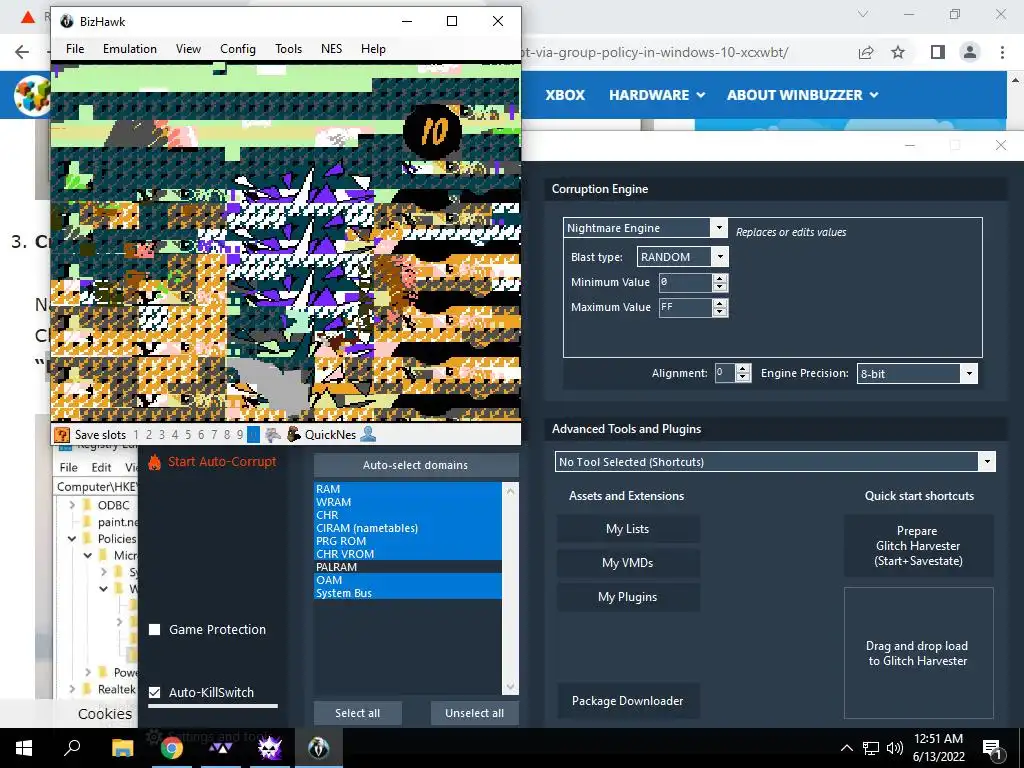Image resolution: width=1024 pixels, height=768 pixels.
Task: Switch to Chrome from taskbar
Action: [172, 748]
